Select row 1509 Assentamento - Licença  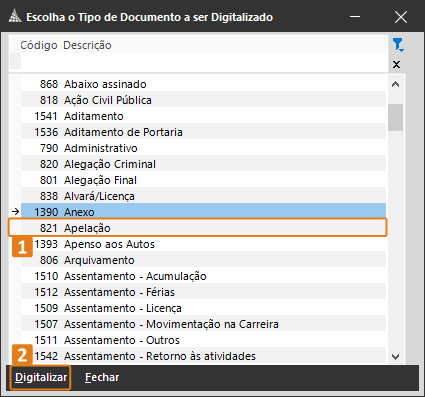point(203,308)
